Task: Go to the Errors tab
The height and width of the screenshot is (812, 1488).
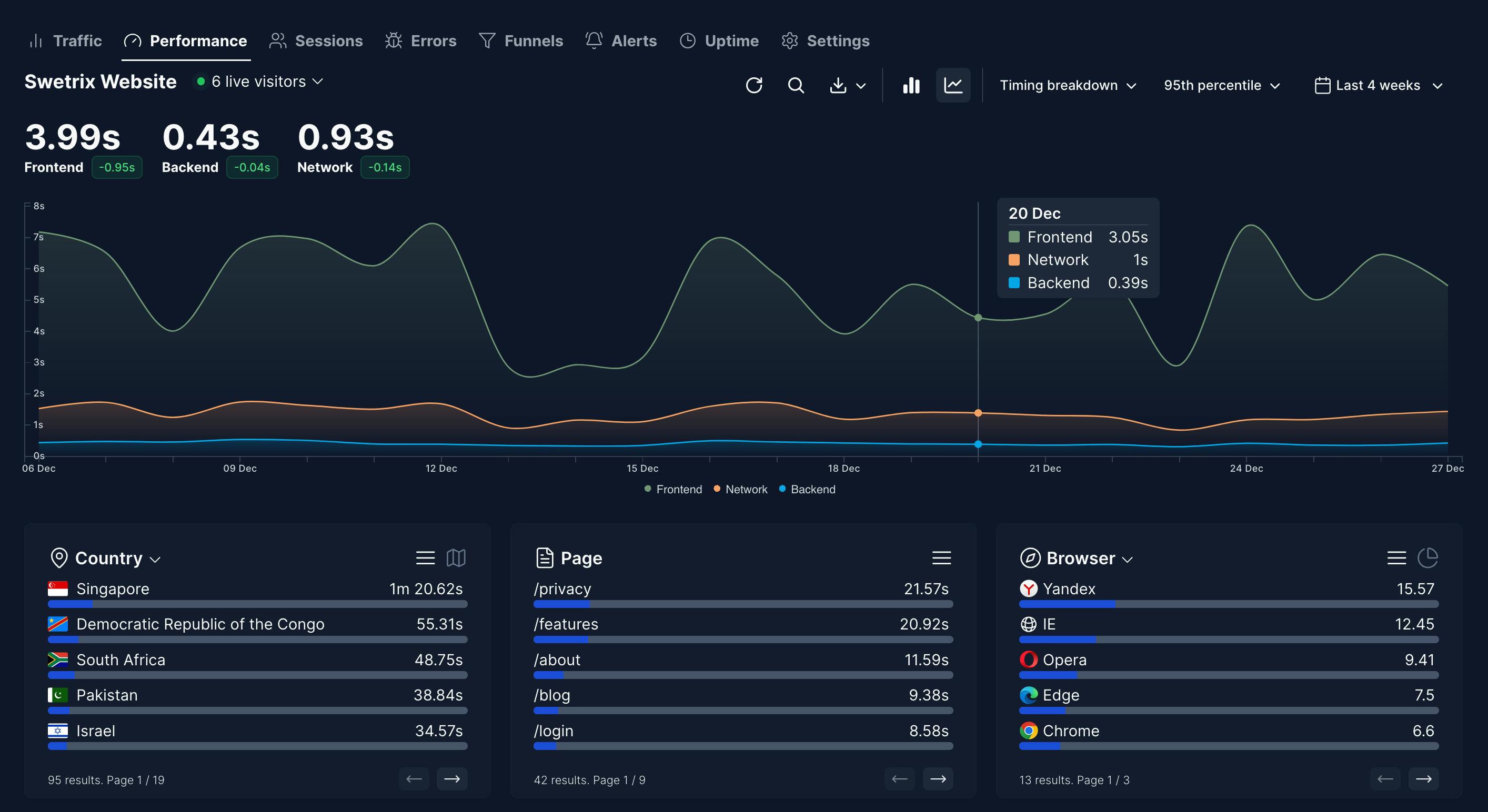Action: point(421,41)
